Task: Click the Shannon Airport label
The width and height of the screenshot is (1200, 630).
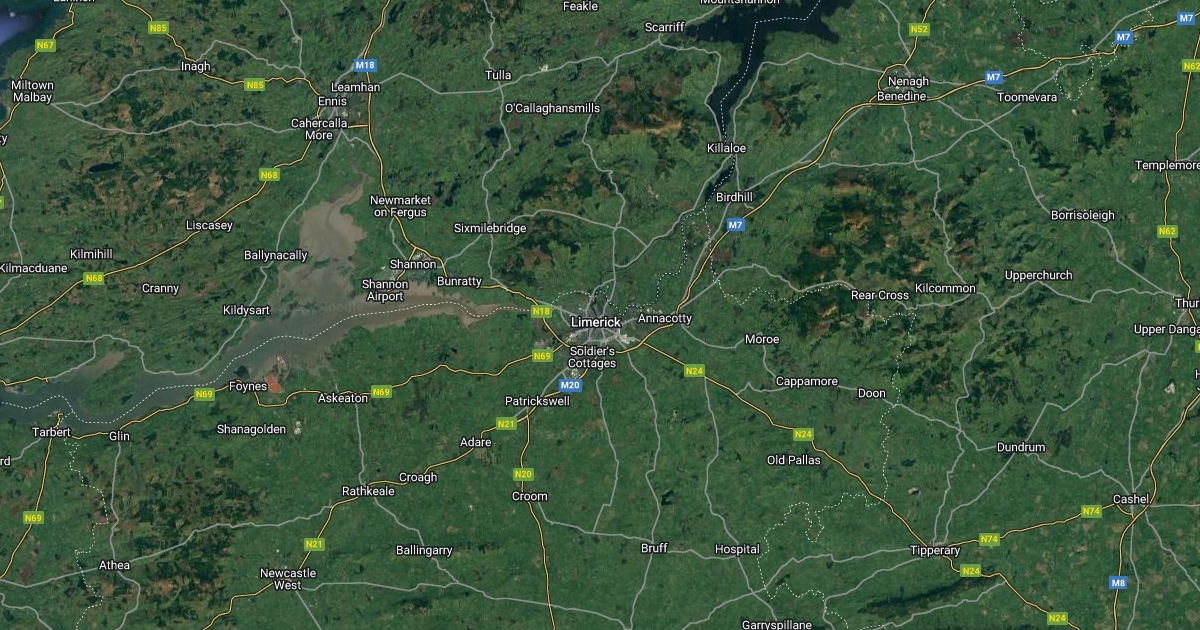Action: [385, 290]
